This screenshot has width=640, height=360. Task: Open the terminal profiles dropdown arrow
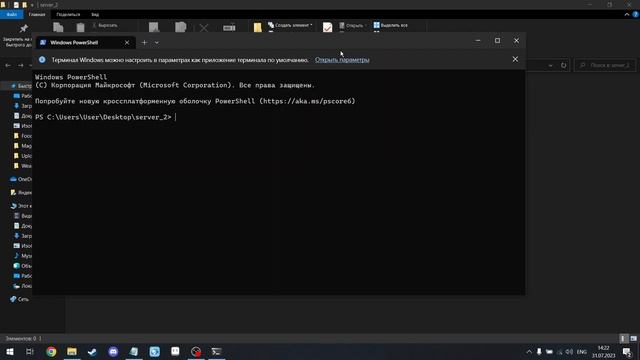tap(157, 42)
